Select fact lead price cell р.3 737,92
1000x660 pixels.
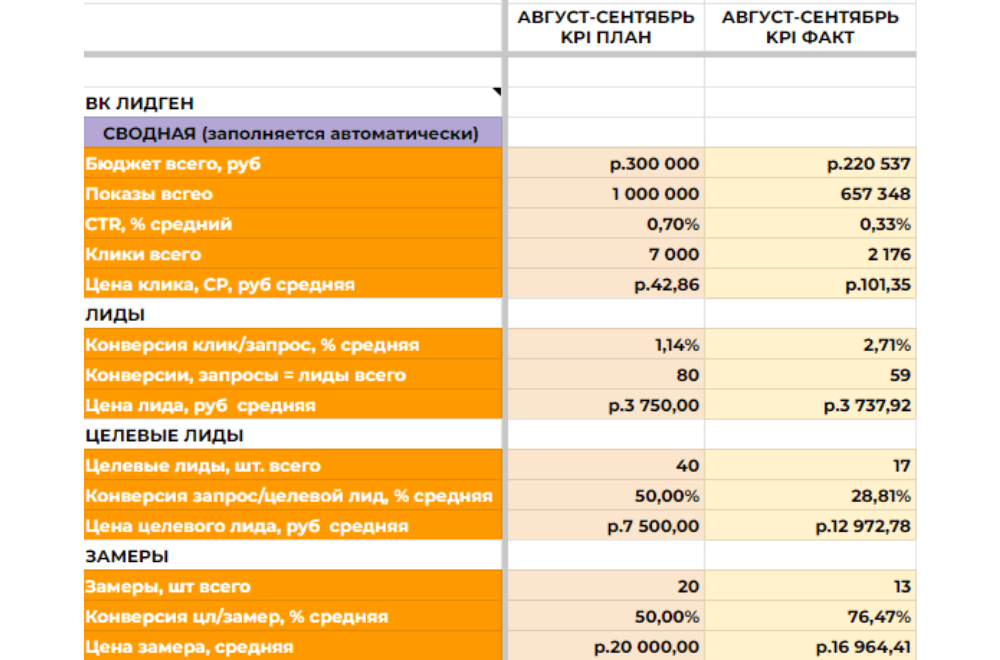[x=810, y=405]
